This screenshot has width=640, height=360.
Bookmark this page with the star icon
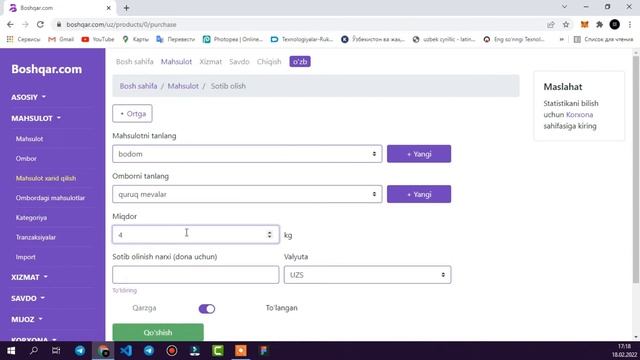[566, 24]
